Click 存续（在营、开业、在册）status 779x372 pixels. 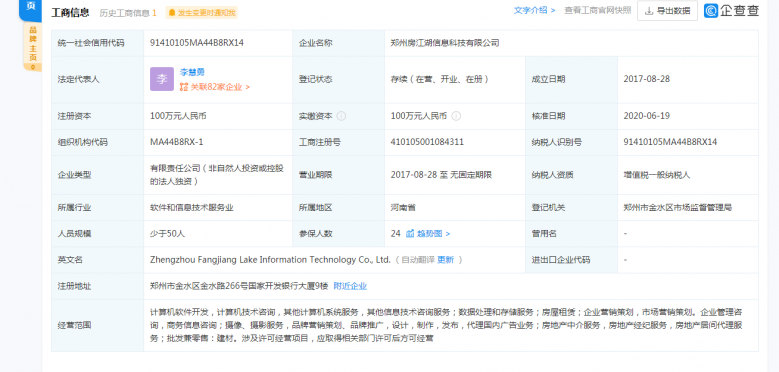pyautogui.click(x=440, y=79)
